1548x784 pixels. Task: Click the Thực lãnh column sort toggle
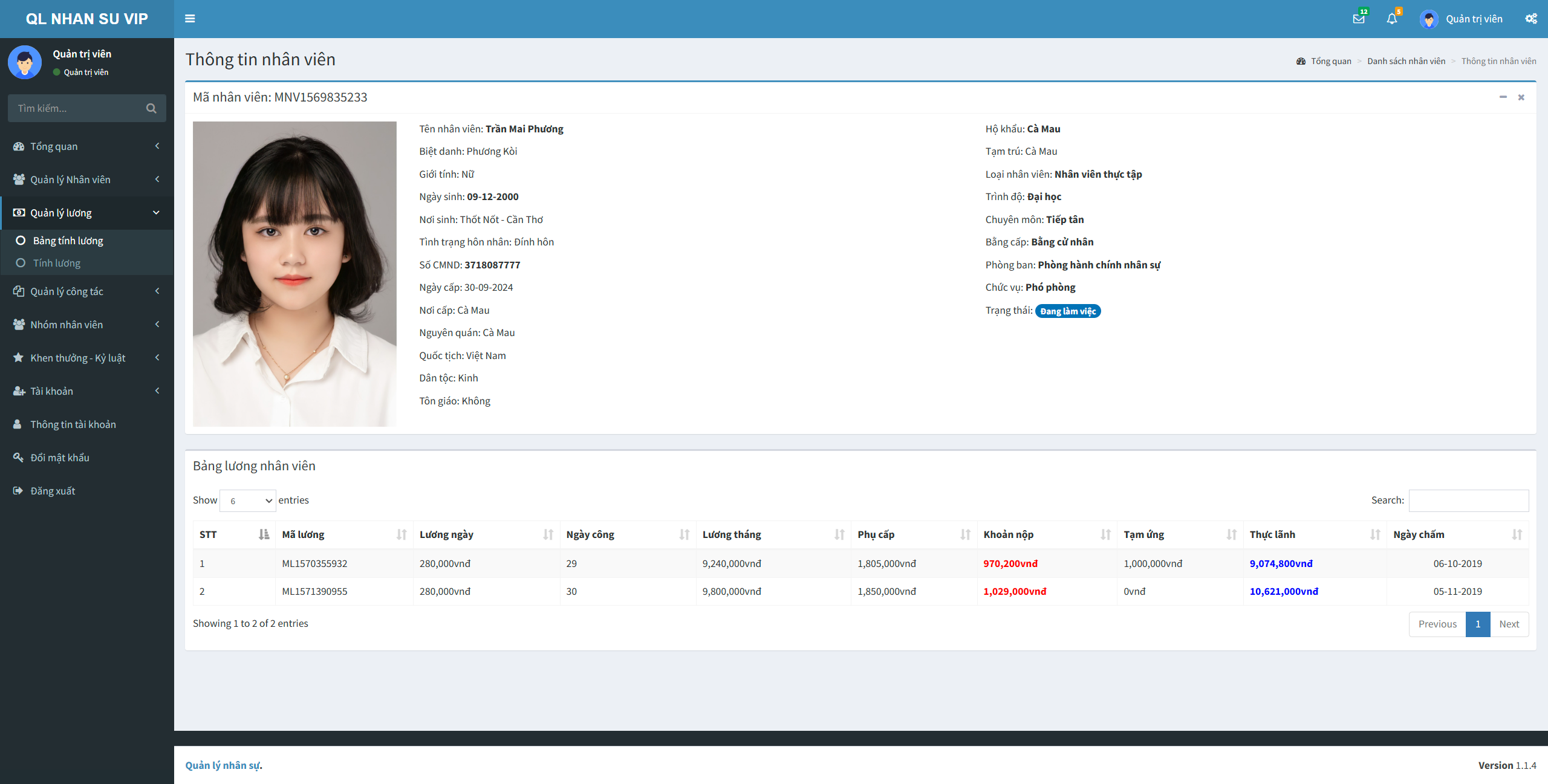pos(1371,534)
